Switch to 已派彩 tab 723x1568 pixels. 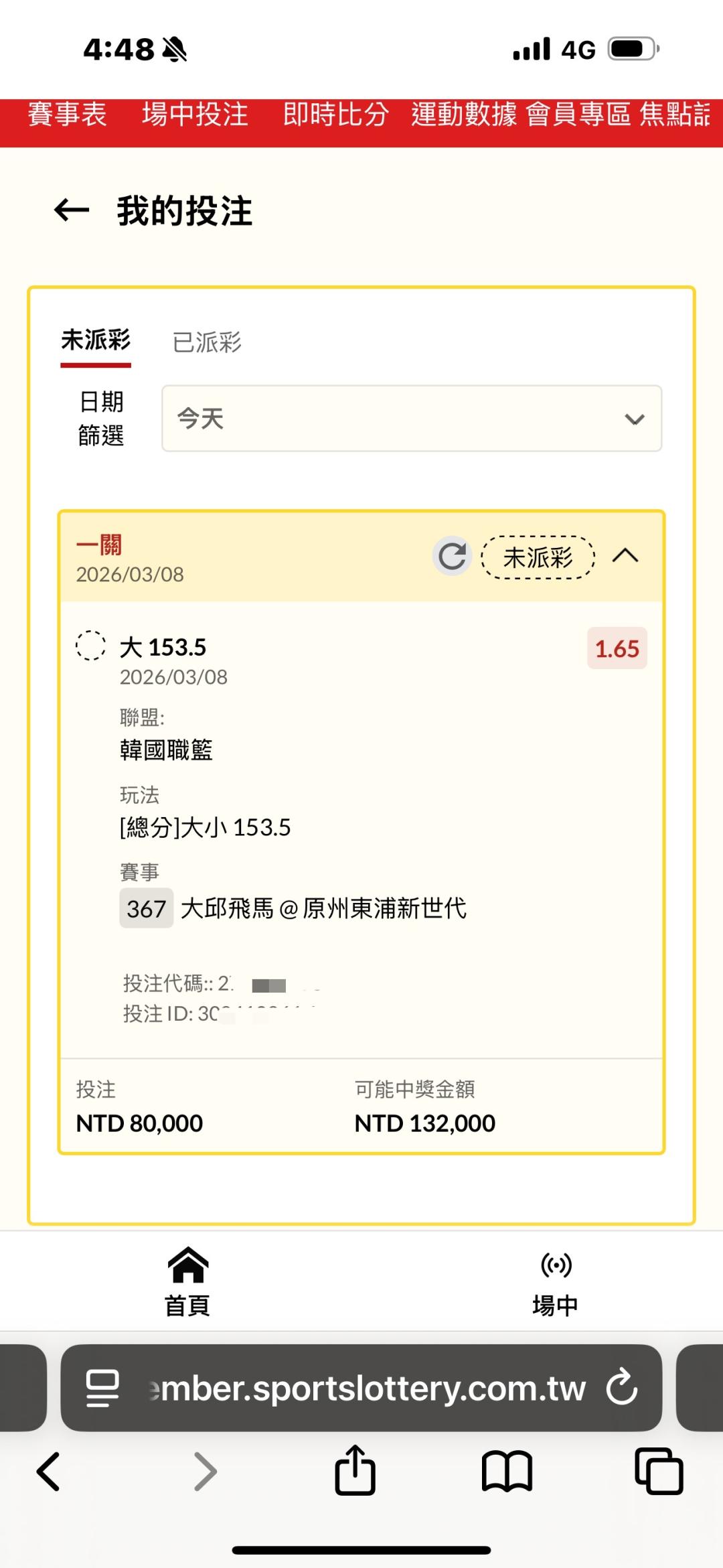[207, 342]
